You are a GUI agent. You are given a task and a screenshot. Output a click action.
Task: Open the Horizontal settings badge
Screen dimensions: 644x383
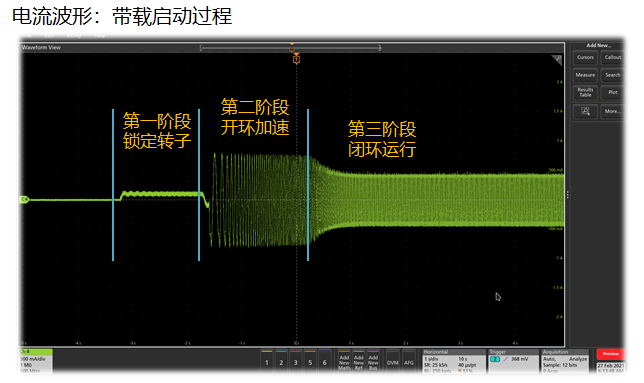pyautogui.click(x=454, y=361)
